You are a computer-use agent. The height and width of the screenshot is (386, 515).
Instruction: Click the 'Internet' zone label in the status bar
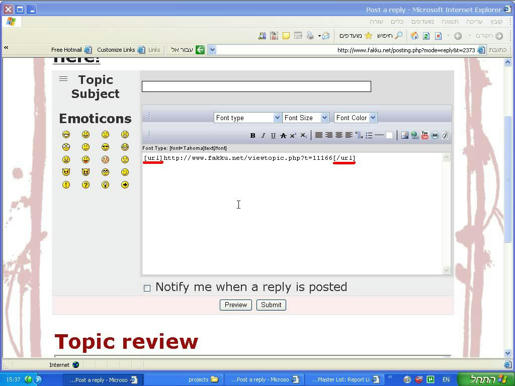59,365
